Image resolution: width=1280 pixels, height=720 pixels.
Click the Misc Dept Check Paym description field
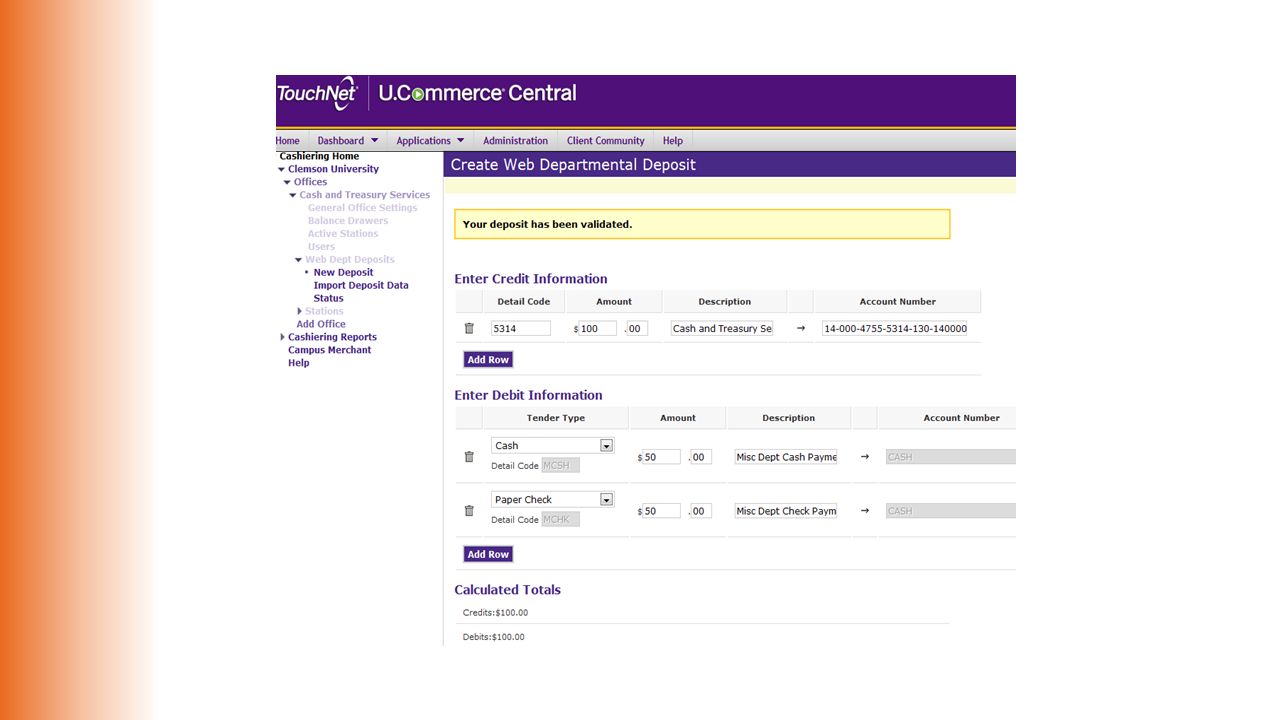point(786,511)
